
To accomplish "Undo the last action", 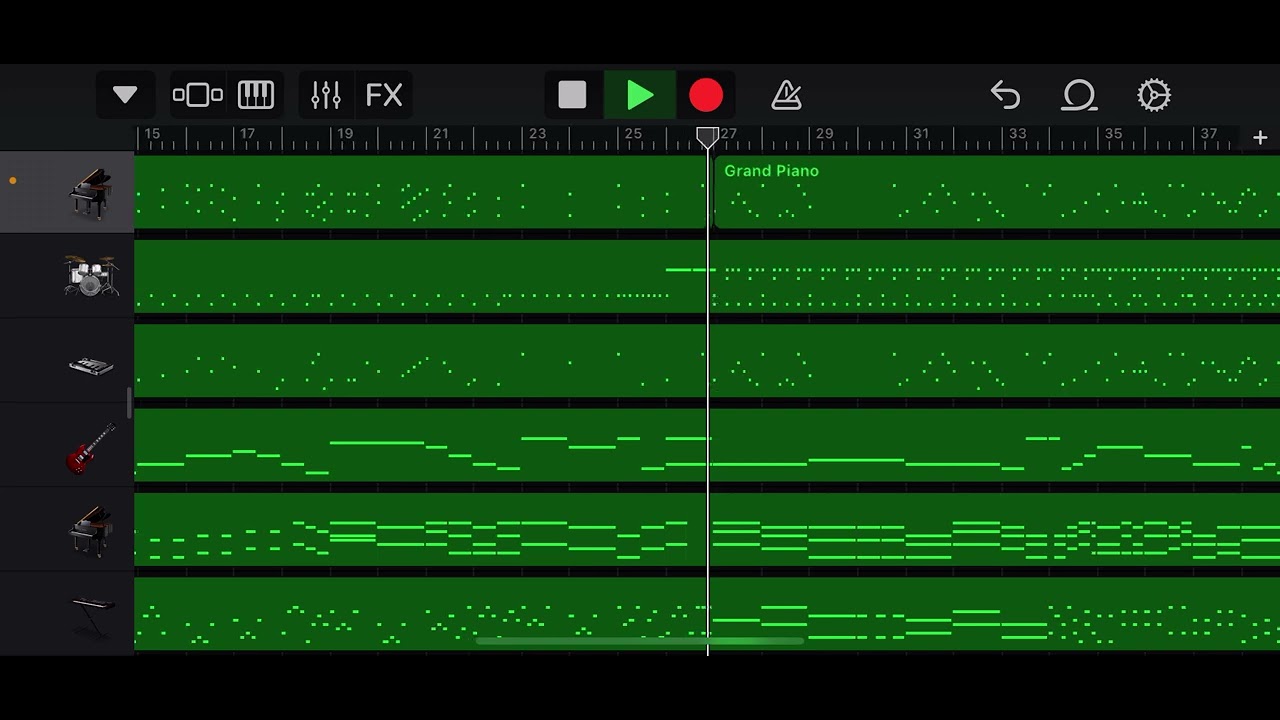I will pyautogui.click(x=1005, y=95).
